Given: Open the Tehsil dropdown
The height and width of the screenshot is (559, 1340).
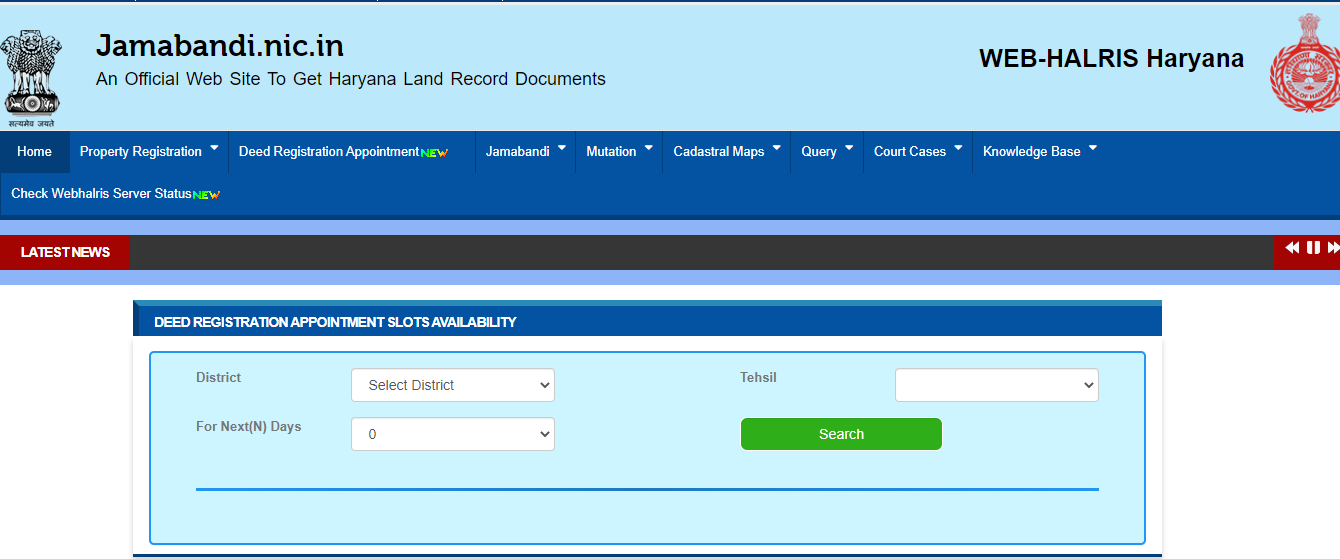Looking at the screenshot, I should click(996, 385).
